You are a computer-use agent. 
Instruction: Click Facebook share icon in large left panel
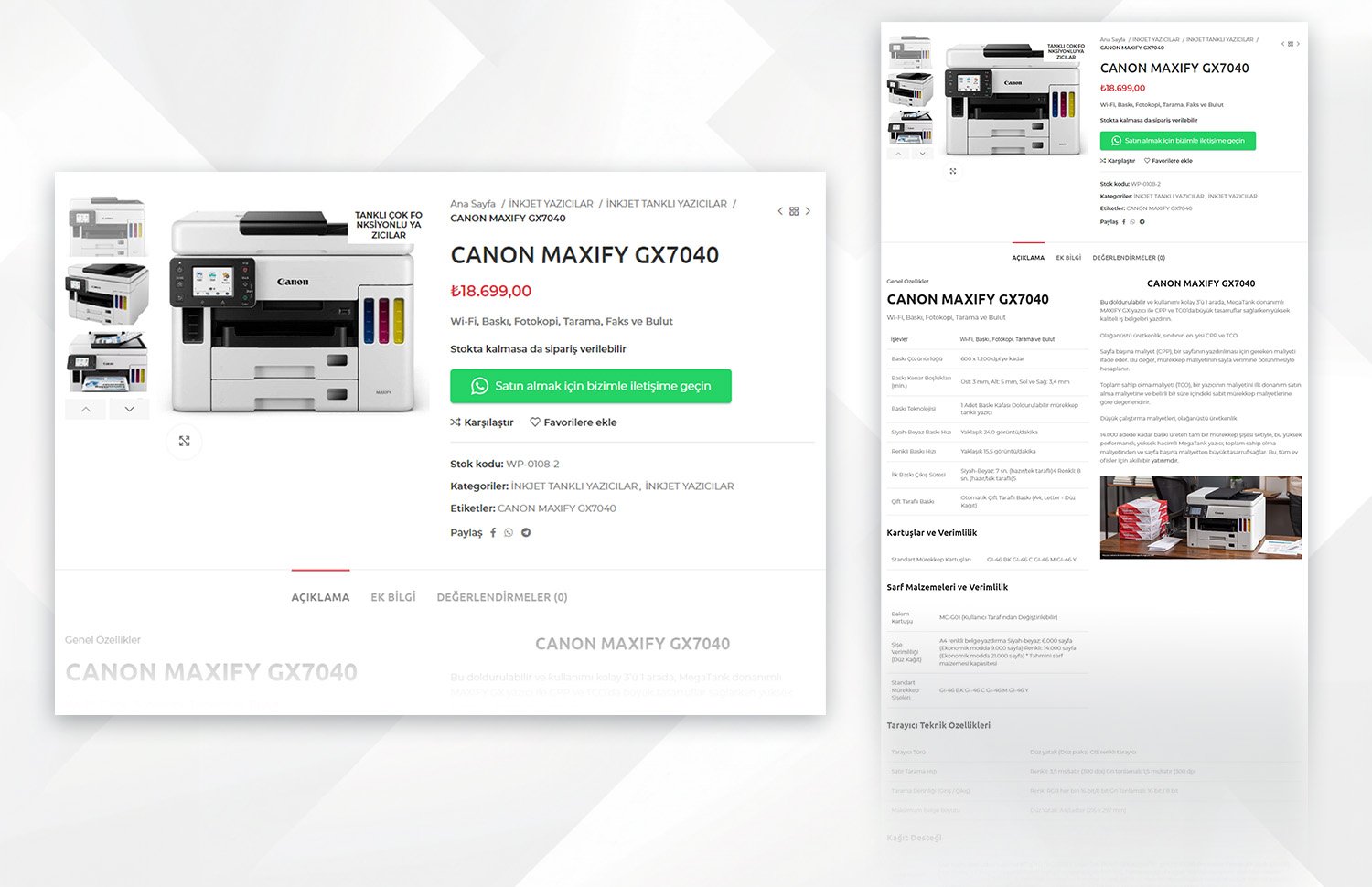[493, 532]
